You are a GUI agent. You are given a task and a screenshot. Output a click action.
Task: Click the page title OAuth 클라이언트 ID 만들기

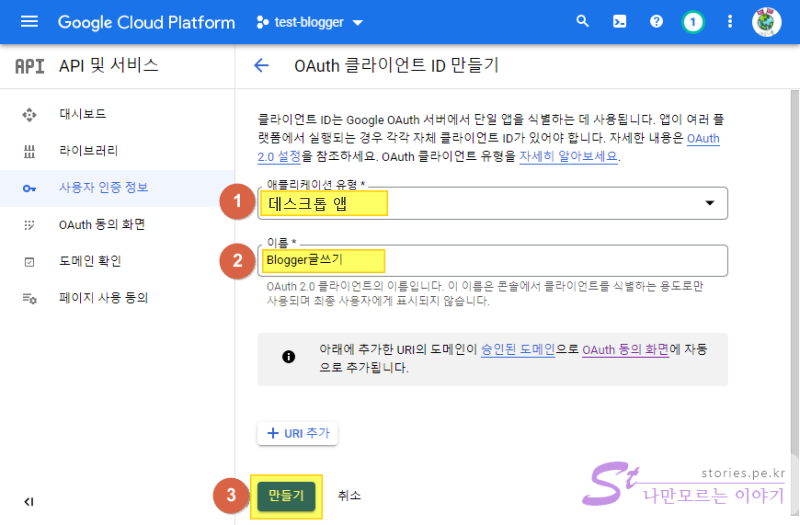tap(396, 65)
